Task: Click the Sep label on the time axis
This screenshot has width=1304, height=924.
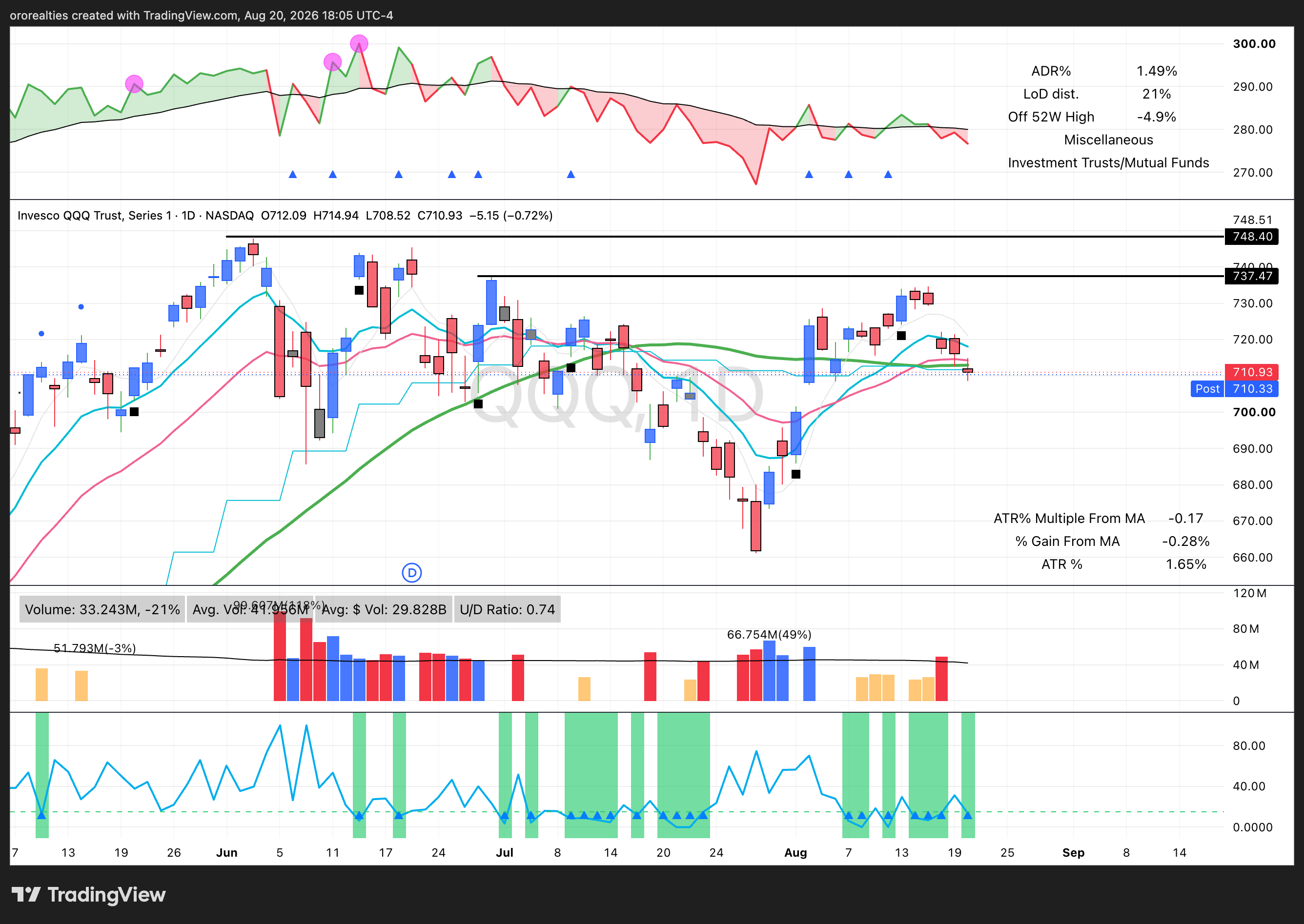Action: pos(1073,852)
